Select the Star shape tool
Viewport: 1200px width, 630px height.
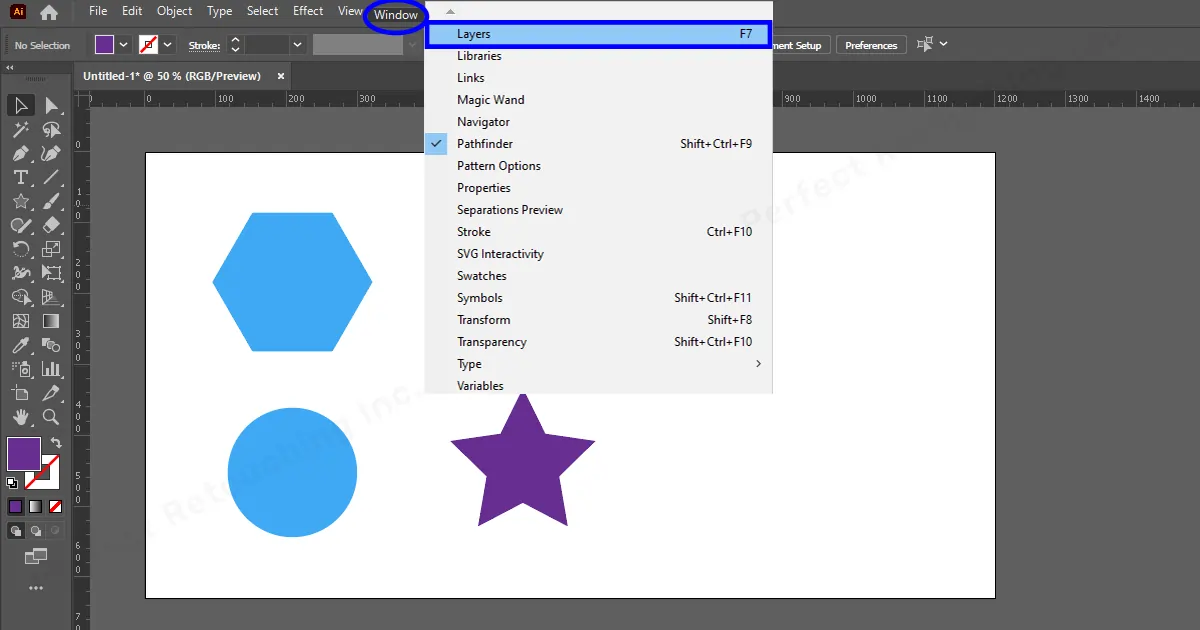click(20, 202)
